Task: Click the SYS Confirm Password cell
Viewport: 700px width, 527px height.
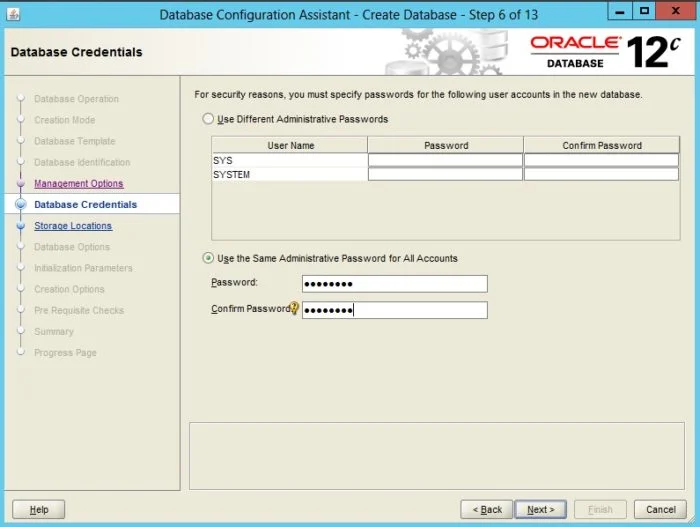Action: 601,160
